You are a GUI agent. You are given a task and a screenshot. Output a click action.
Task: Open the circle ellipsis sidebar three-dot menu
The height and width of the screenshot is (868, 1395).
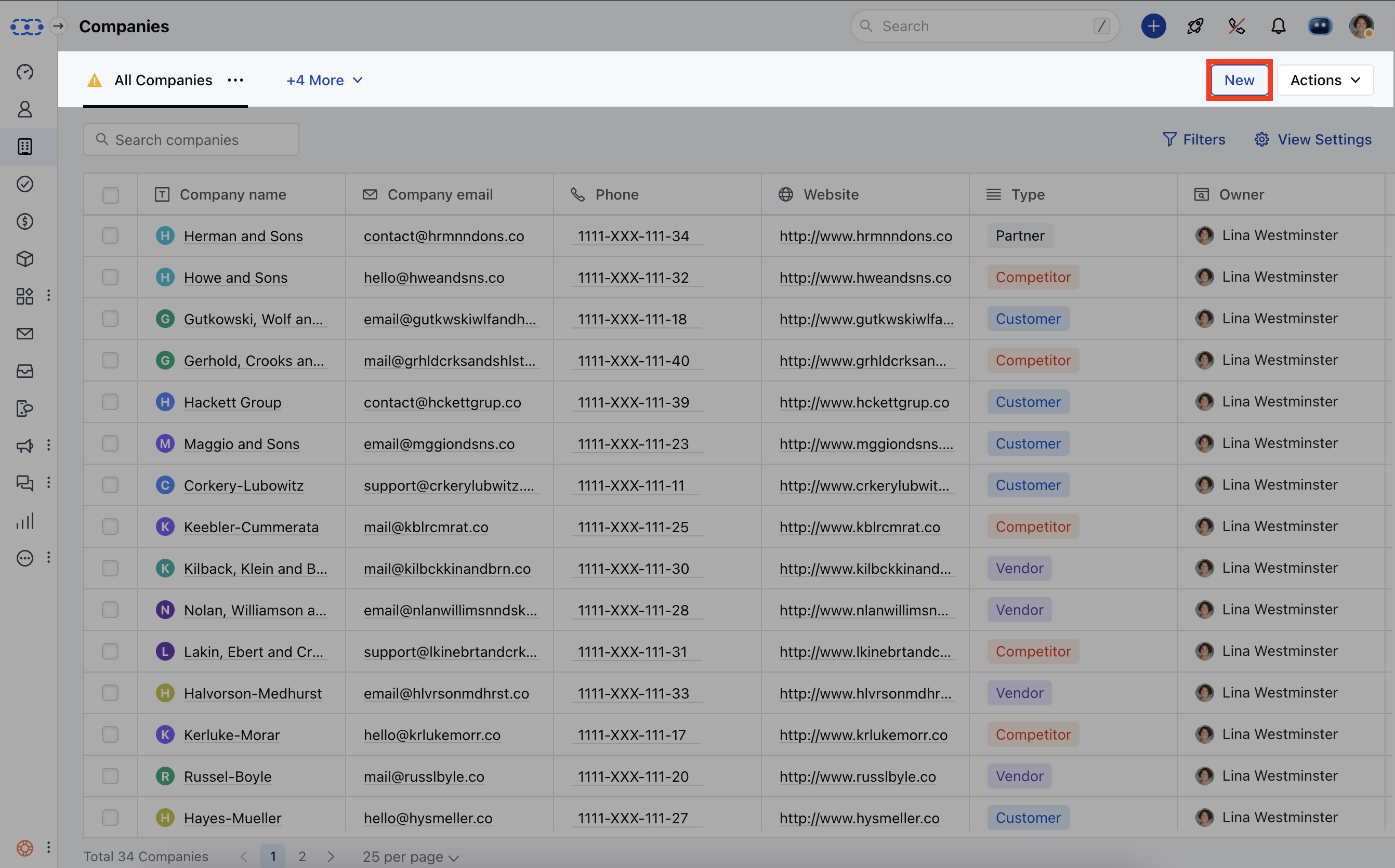click(x=49, y=557)
